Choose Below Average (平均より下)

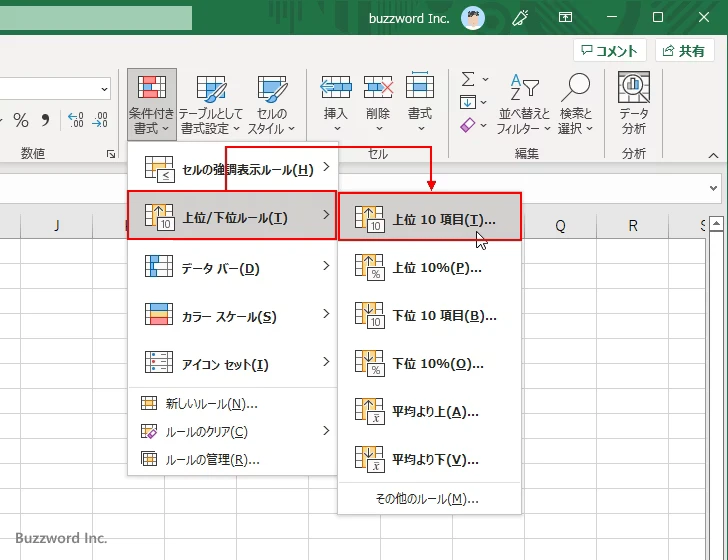[x=430, y=459]
